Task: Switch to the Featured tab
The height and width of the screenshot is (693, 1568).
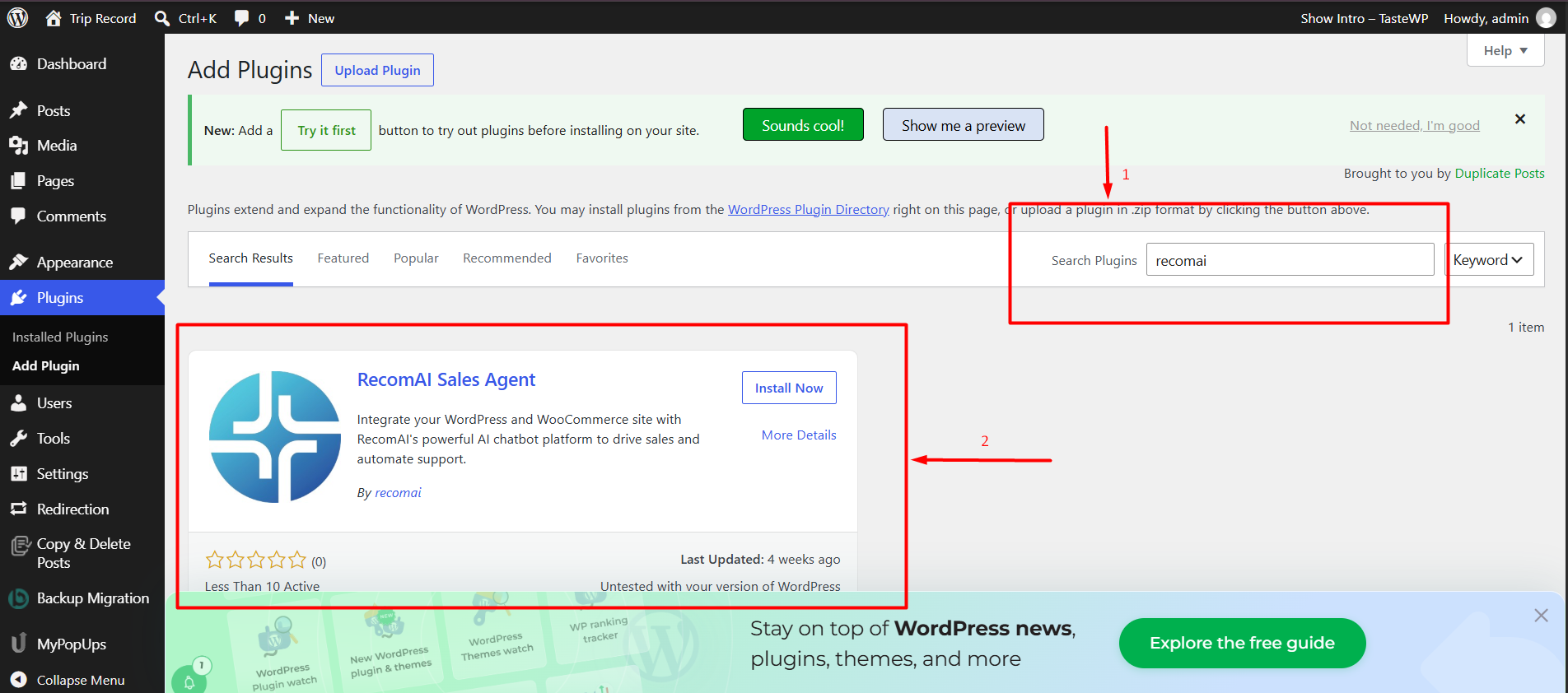Action: 343,258
